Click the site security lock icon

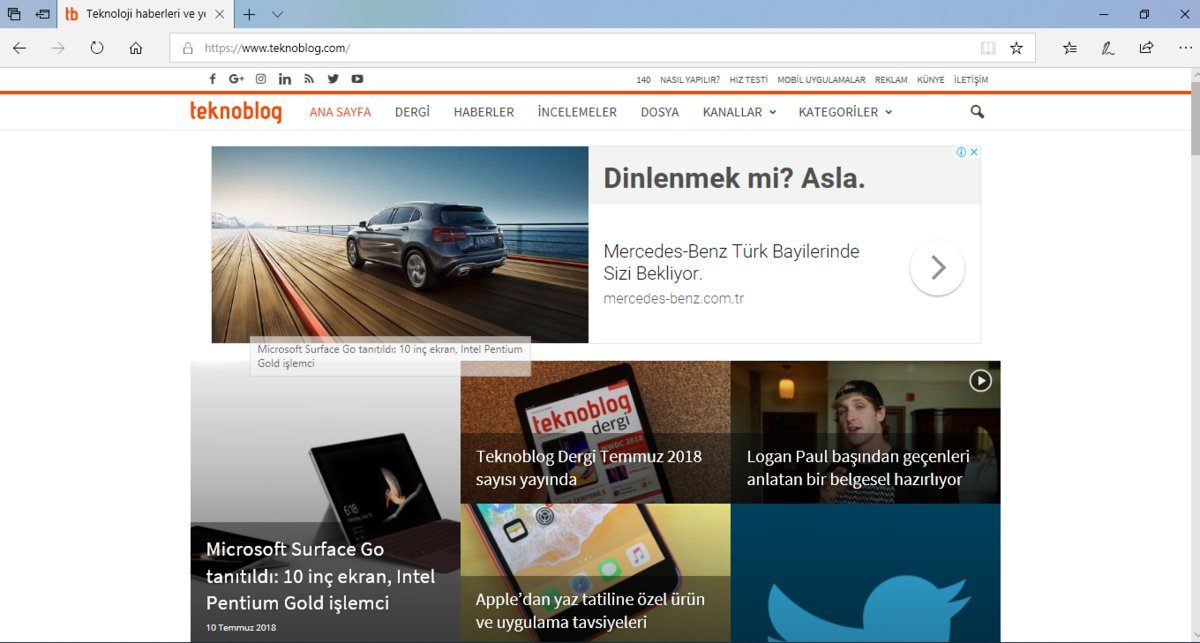click(187, 48)
